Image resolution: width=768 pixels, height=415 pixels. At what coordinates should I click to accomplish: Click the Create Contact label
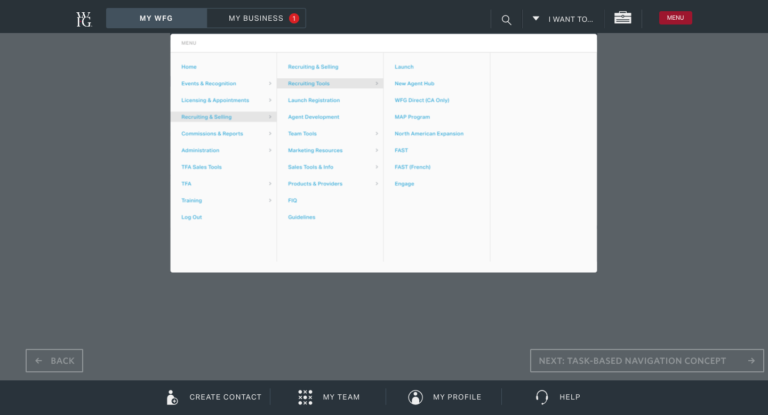tap(225, 397)
